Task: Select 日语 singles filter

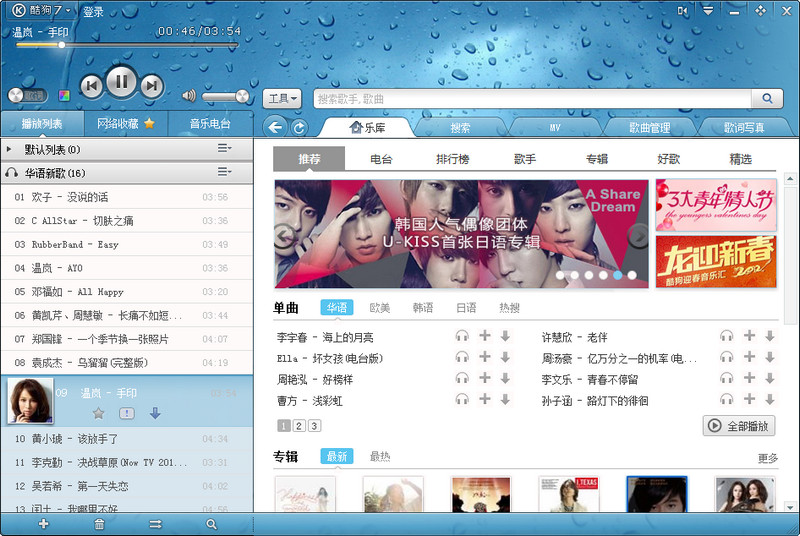Action: (x=466, y=308)
